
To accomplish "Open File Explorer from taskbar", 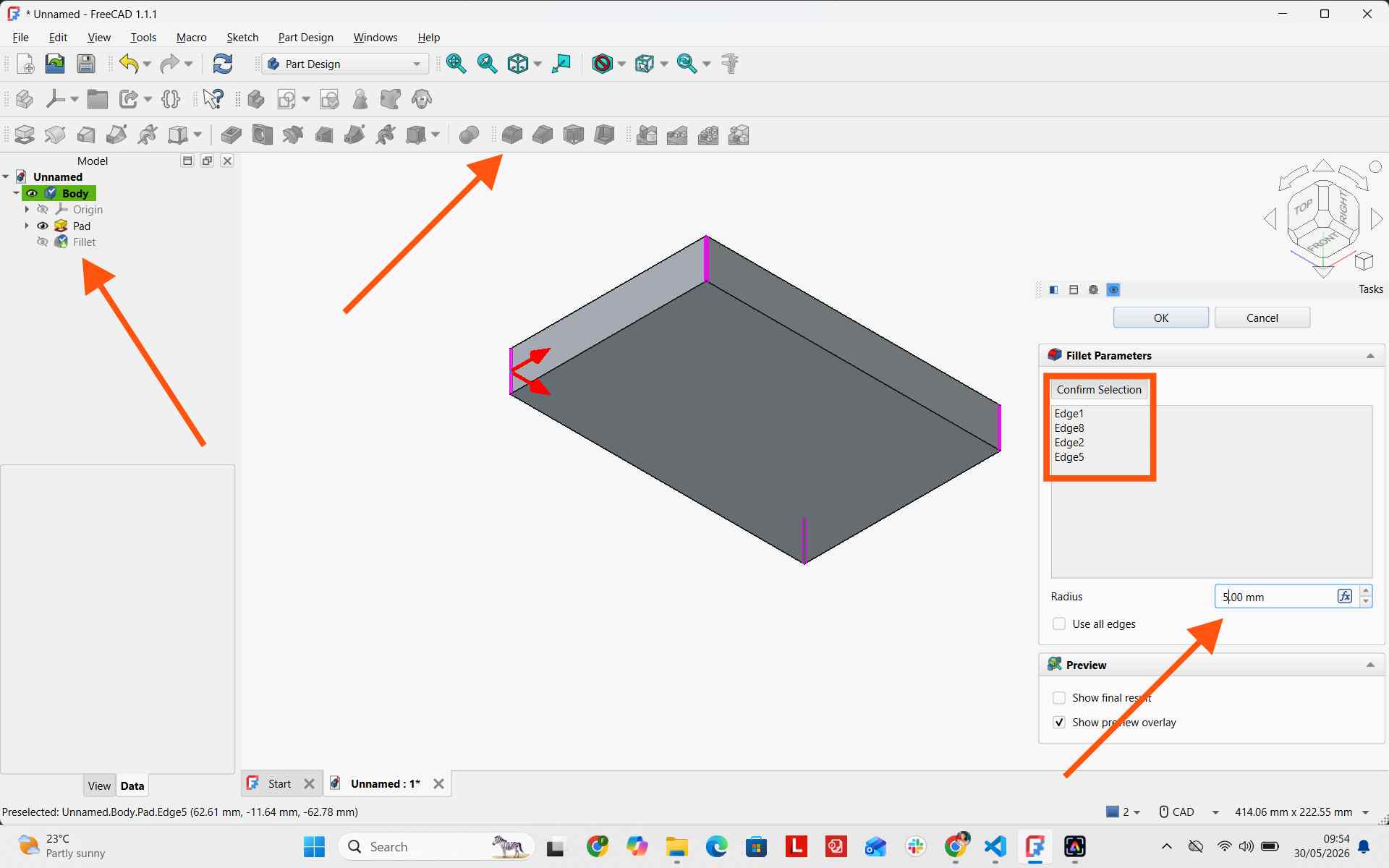I will click(x=677, y=846).
